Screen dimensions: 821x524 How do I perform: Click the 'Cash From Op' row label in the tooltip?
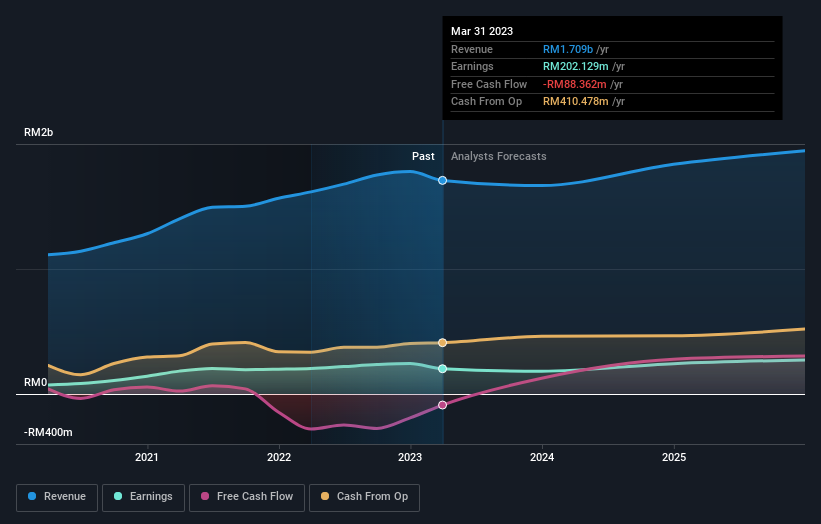click(x=486, y=102)
